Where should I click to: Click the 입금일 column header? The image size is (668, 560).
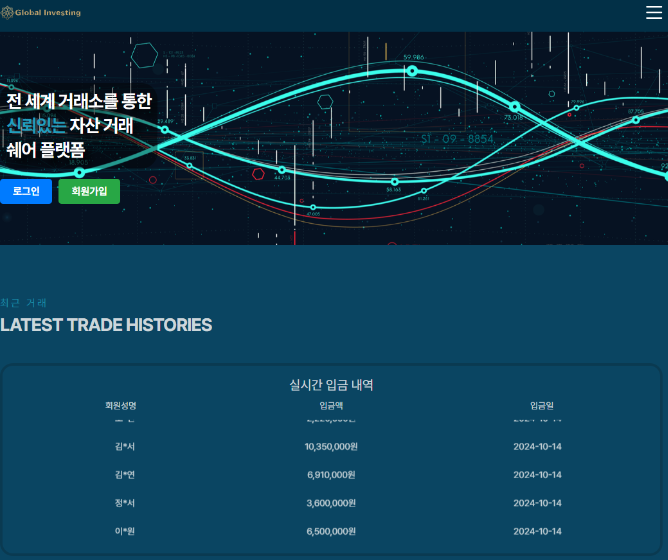pos(541,406)
